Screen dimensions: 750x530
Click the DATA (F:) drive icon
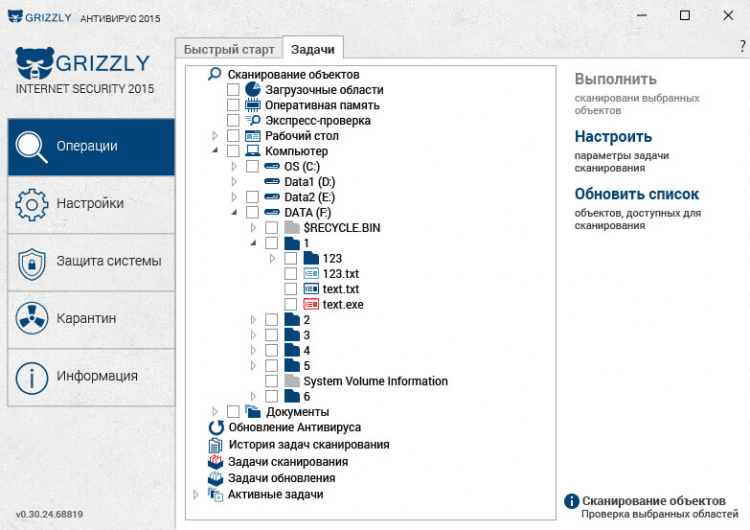272,212
